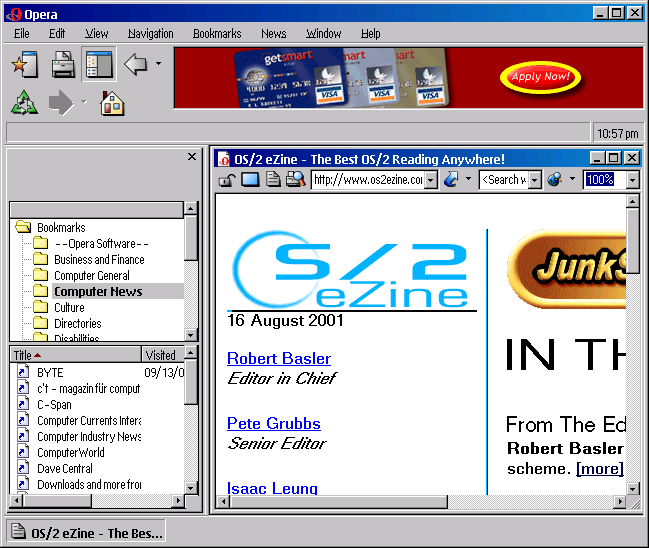Click the BYTE bookmark link icon
Image resolution: width=649 pixels, height=548 pixels.
tap(23, 372)
